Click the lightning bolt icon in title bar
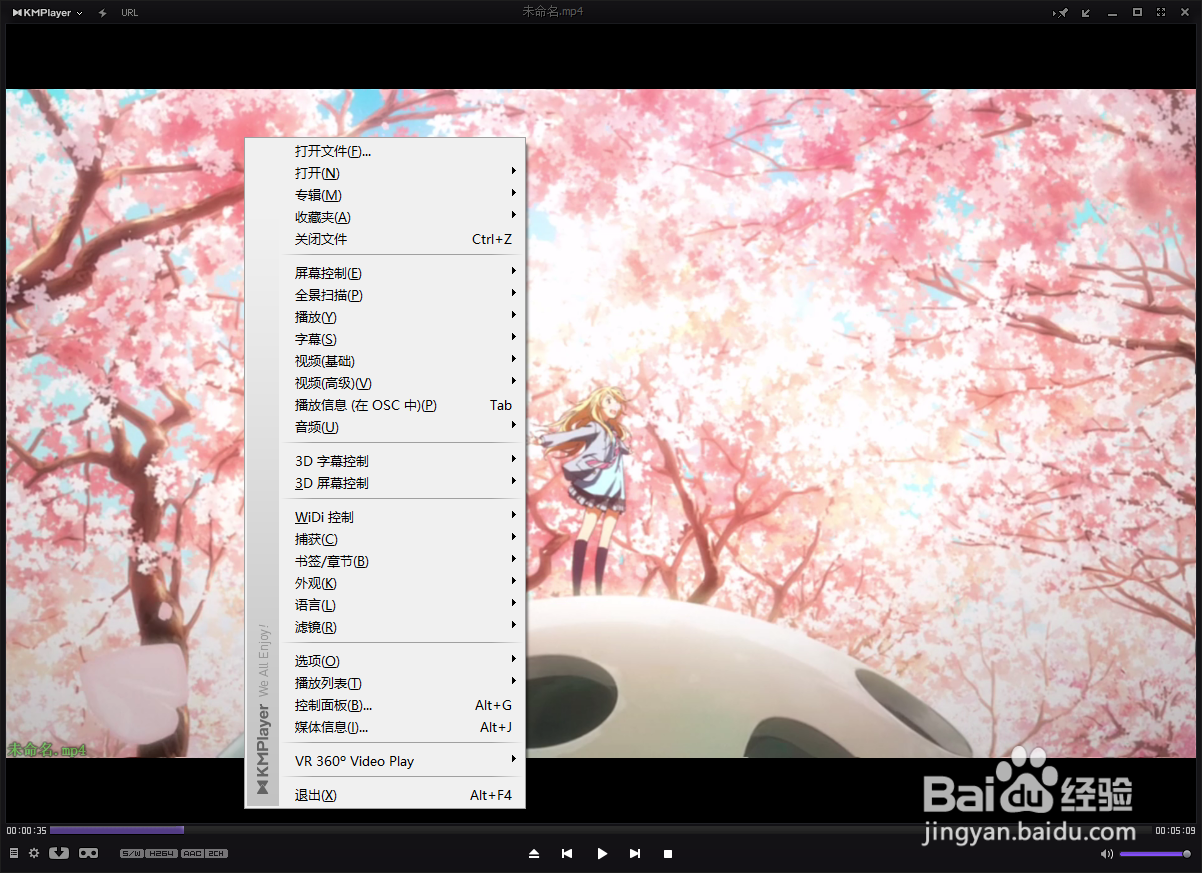Viewport: 1202px width, 873px height. 103,12
